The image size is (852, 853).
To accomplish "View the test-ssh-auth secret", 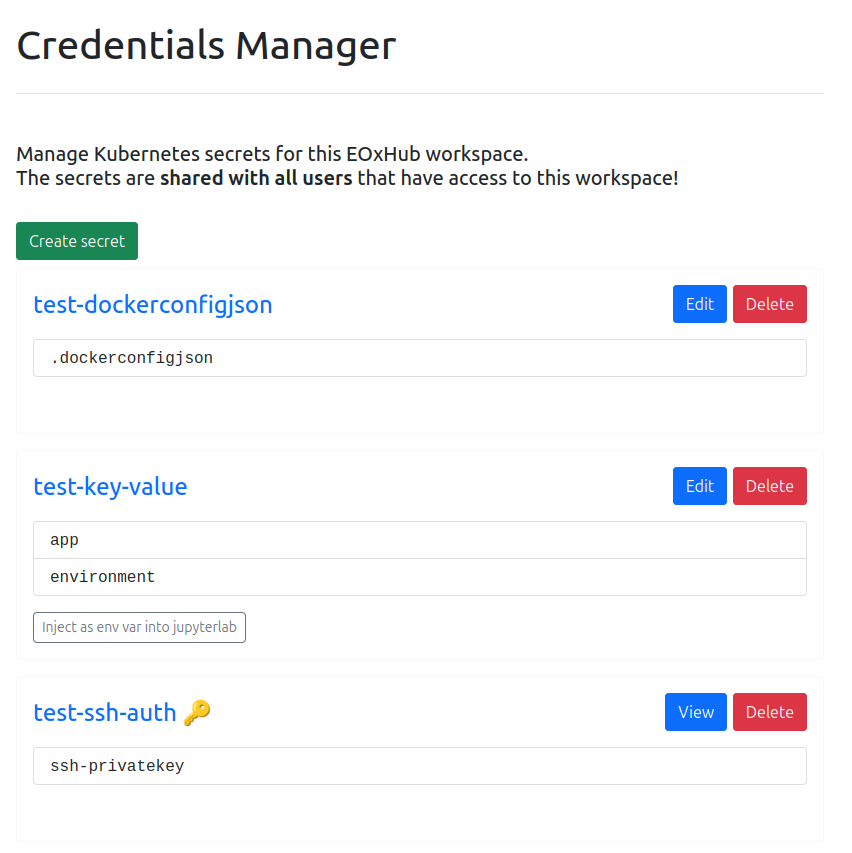I will point(695,711).
